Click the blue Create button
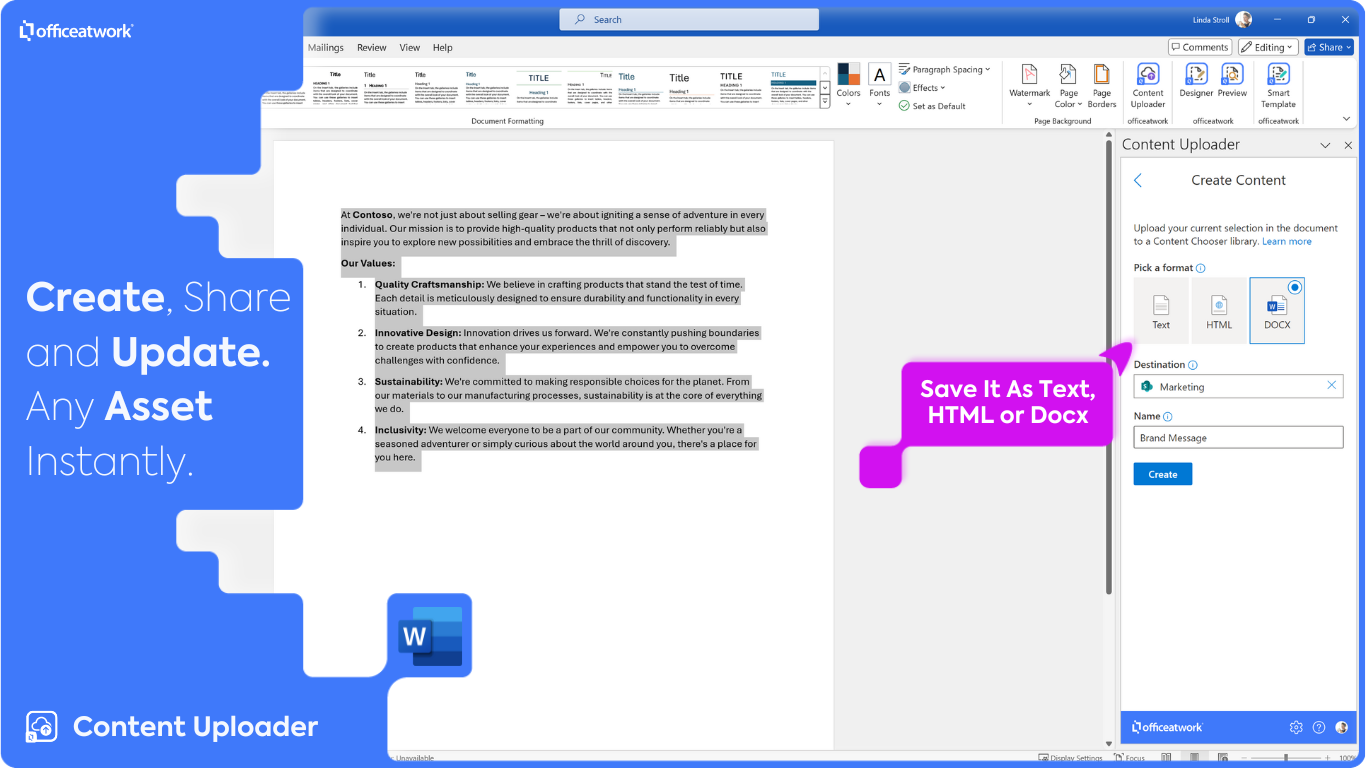 (x=1162, y=474)
